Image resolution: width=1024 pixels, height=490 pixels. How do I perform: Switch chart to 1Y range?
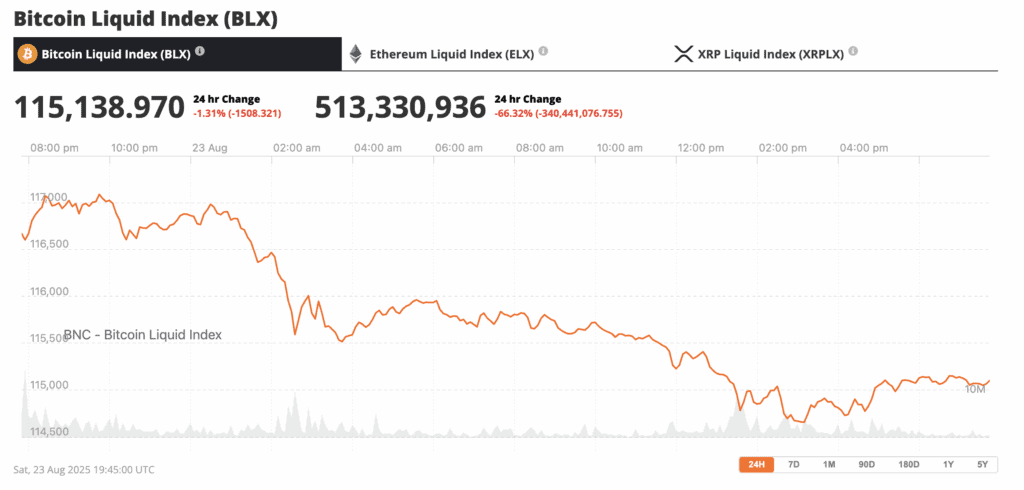(947, 464)
